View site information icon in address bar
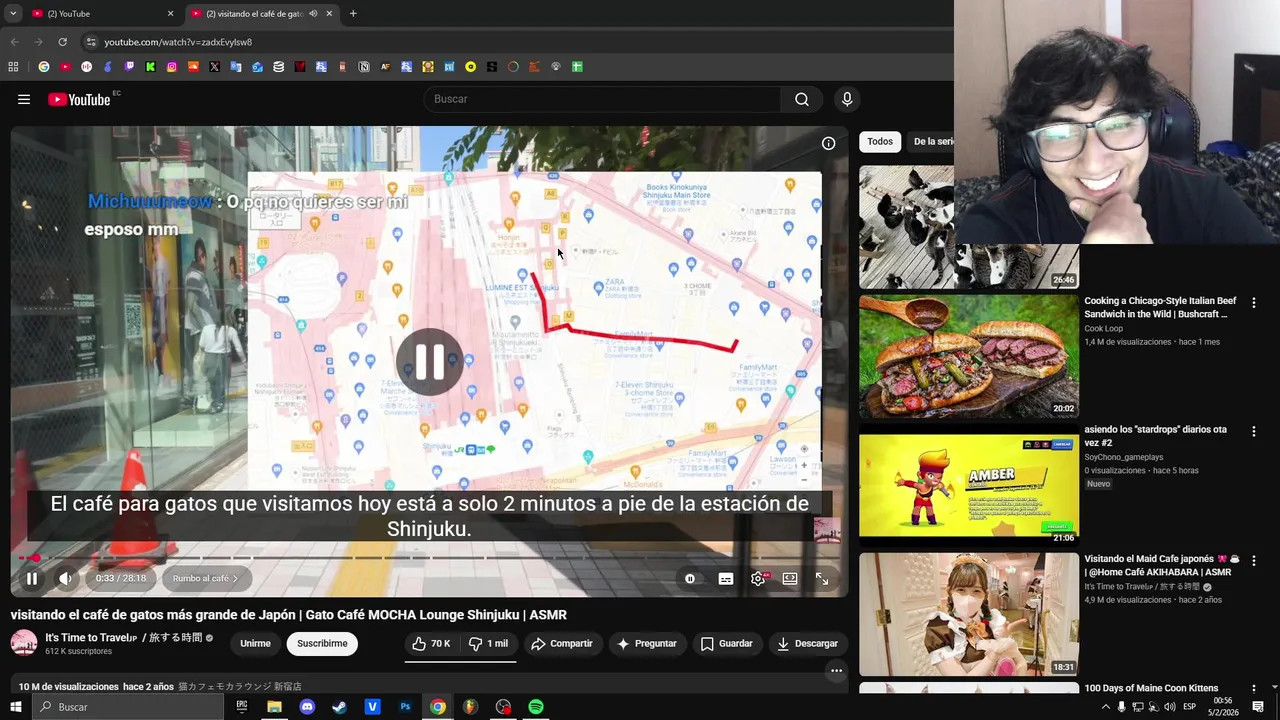The width and height of the screenshot is (1280, 720). click(x=91, y=42)
